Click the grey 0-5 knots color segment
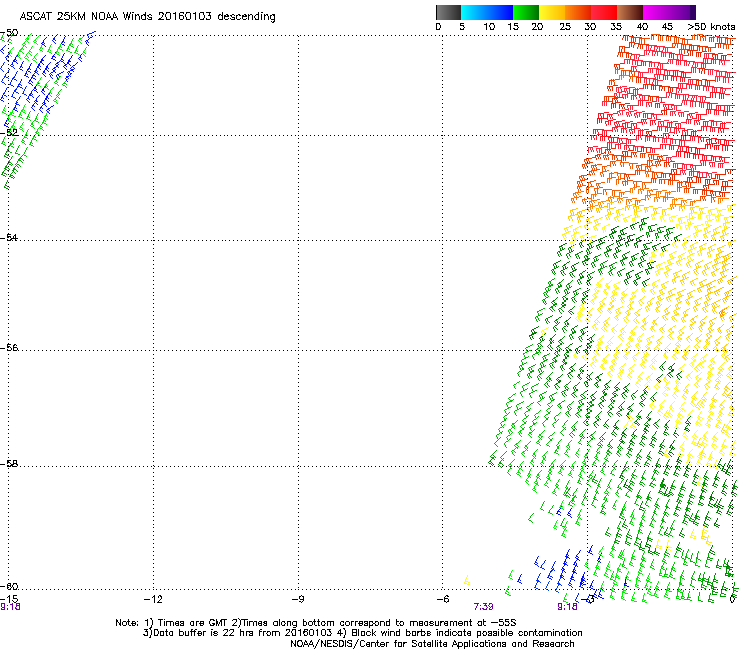The image size is (740, 650). tap(448, 12)
